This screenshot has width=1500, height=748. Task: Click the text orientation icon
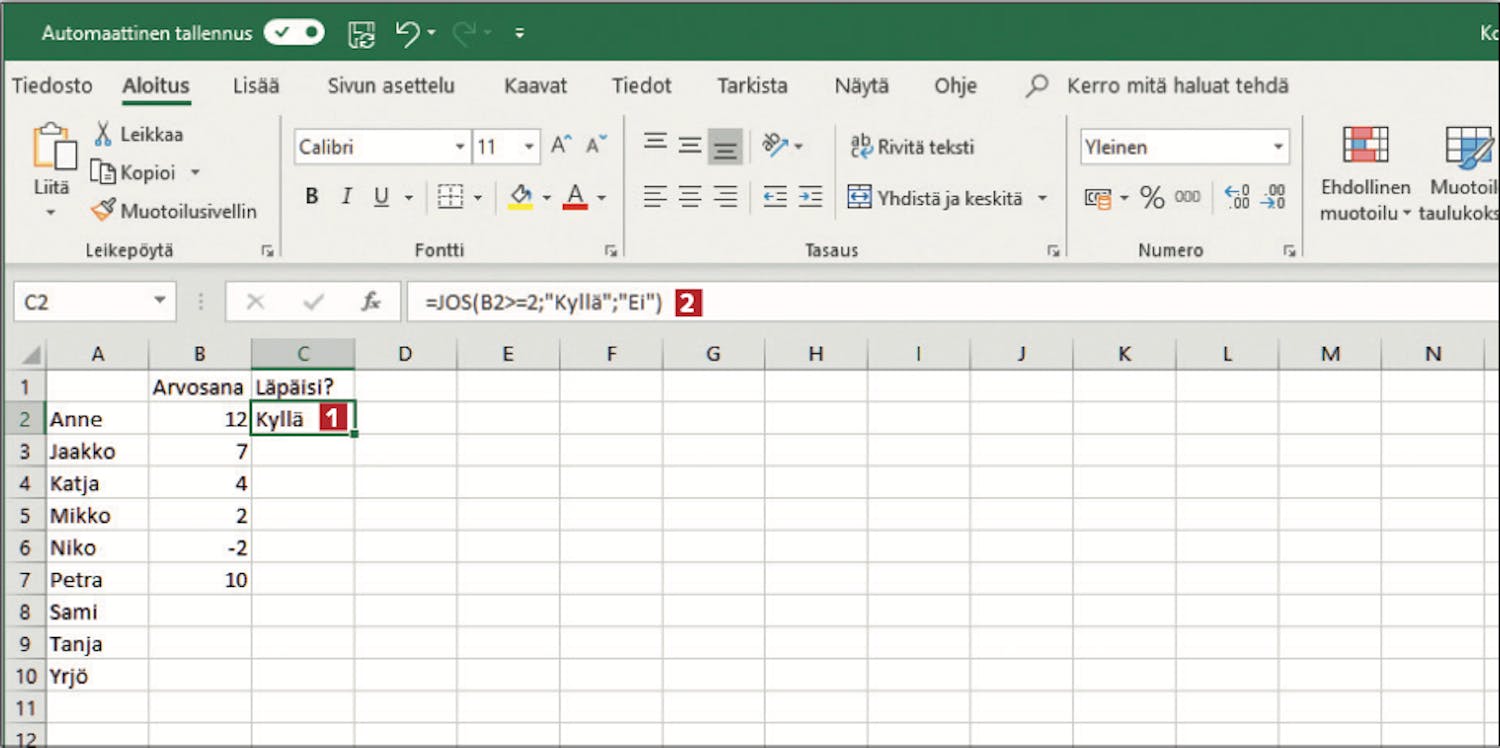(x=775, y=146)
